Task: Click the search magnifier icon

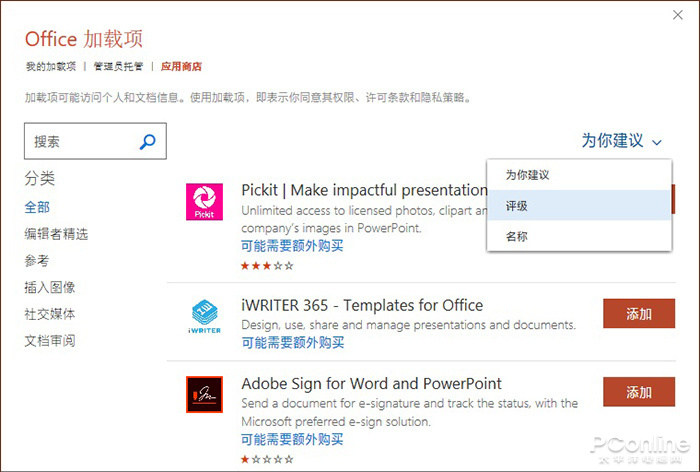Action: pyautogui.click(x=148, y=142)
